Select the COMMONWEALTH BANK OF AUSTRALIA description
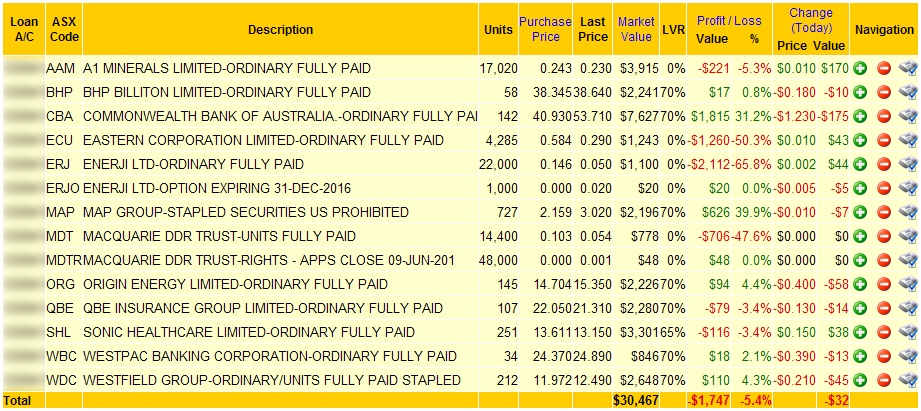921x411 pixels. (x=280, y=117)
